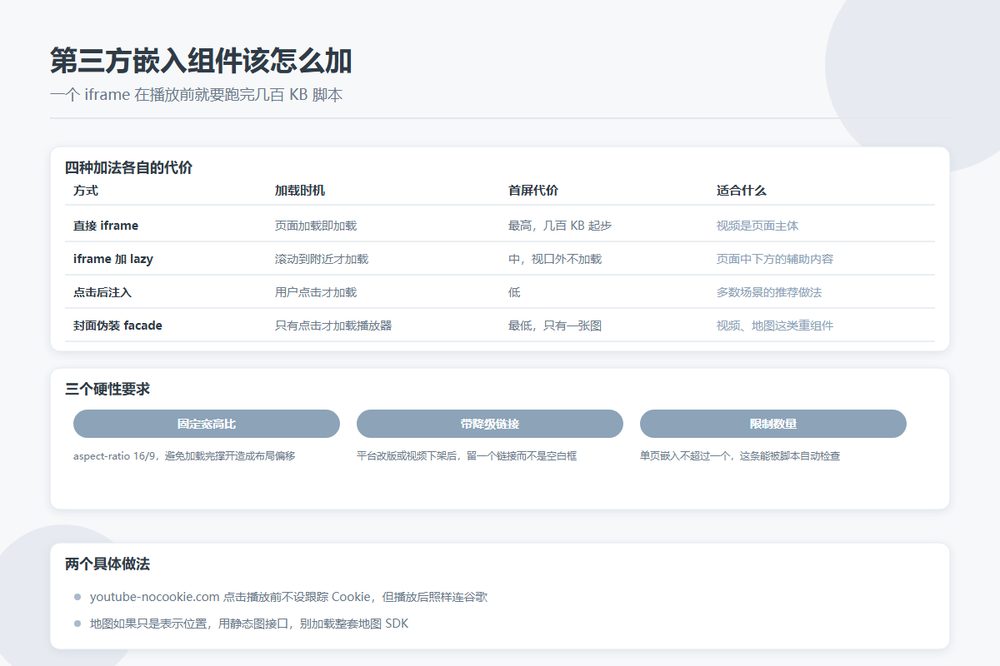Click the cell 视频是页面主体
The width and height of the screenshot is (1000, 666).
tap(757, 225)
